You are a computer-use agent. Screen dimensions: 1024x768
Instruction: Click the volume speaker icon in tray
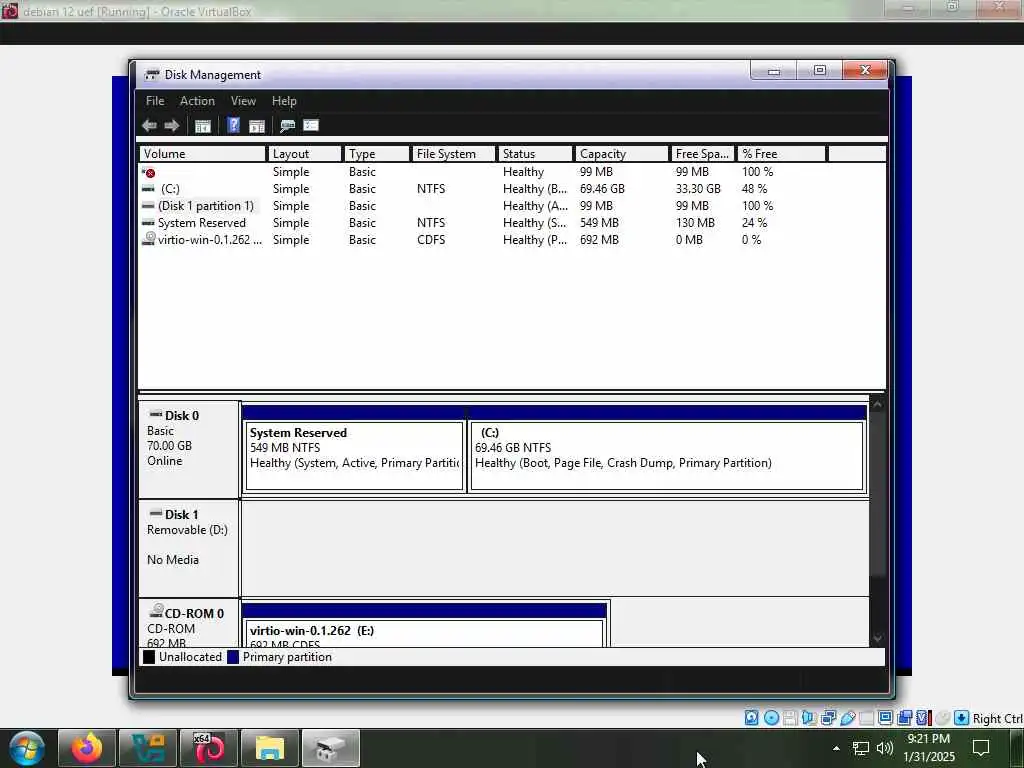click(x=885, y=748)
